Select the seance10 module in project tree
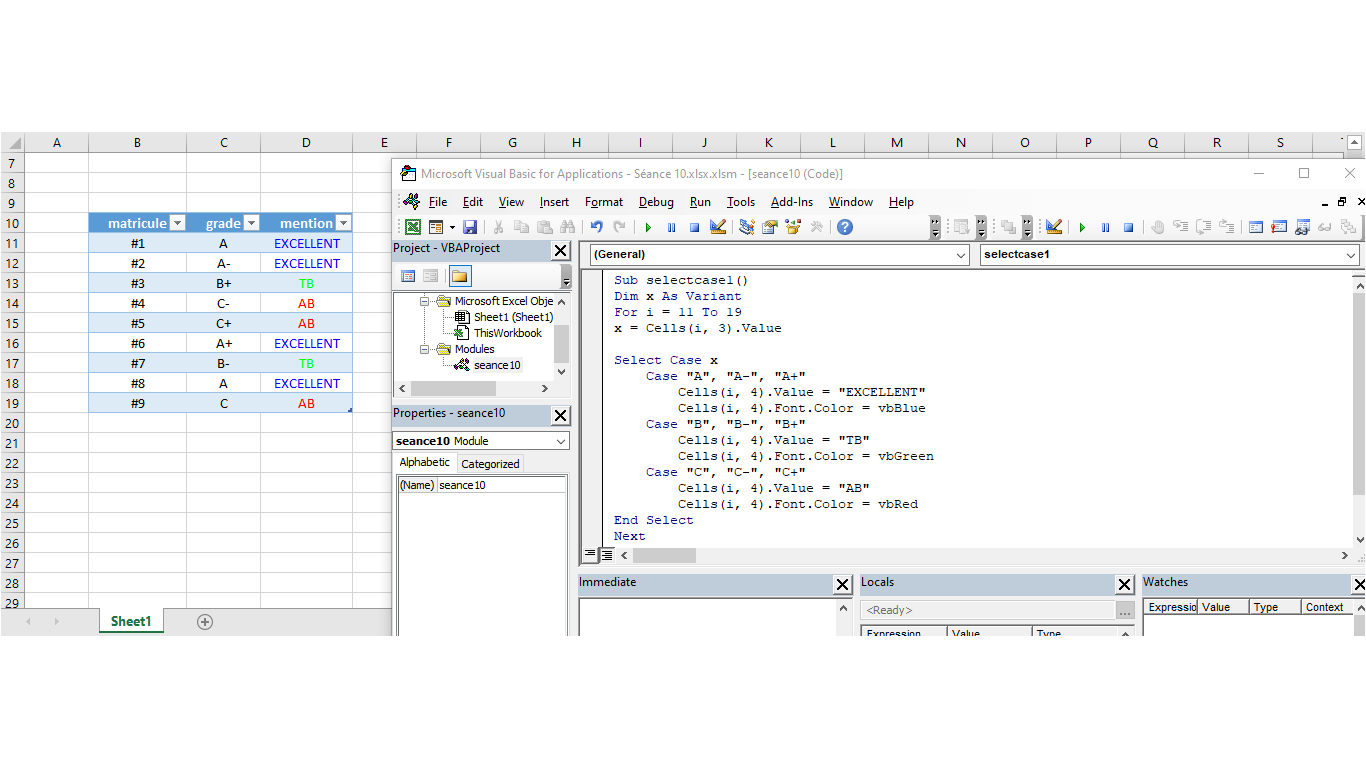1366x768 pixels. click(x=497, y=365)
